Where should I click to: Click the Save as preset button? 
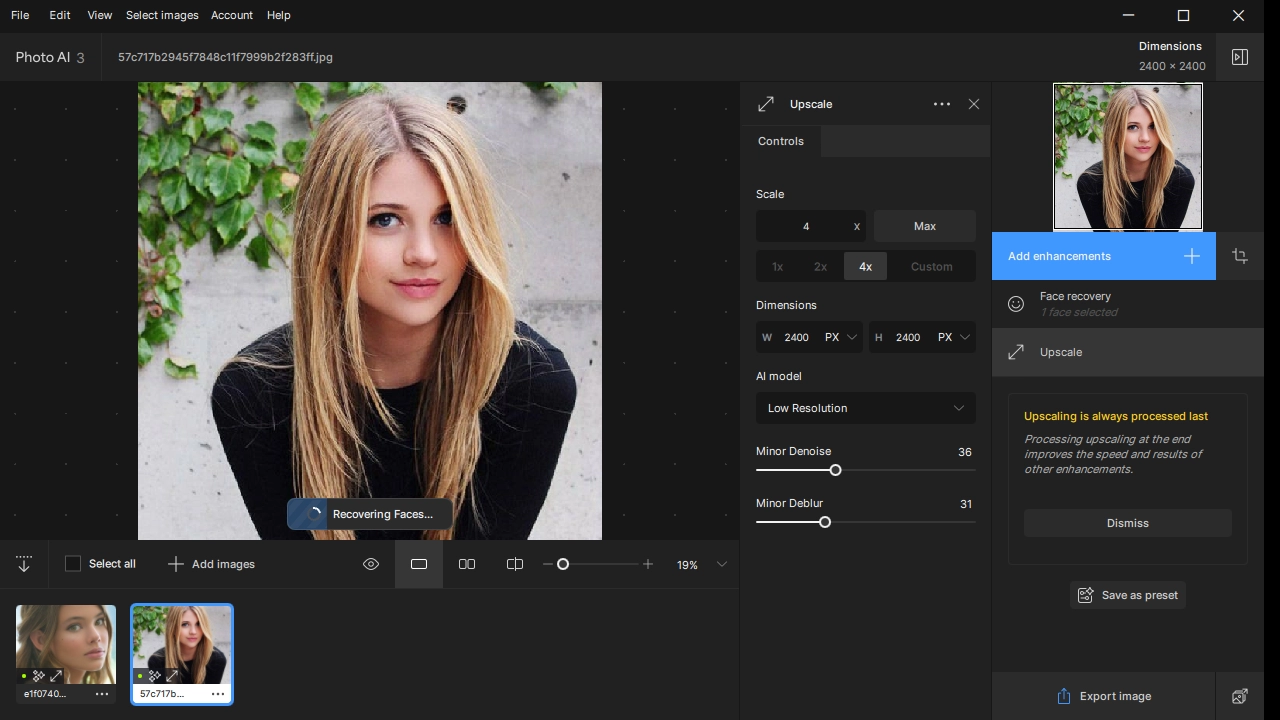[x=1127, y=595]
